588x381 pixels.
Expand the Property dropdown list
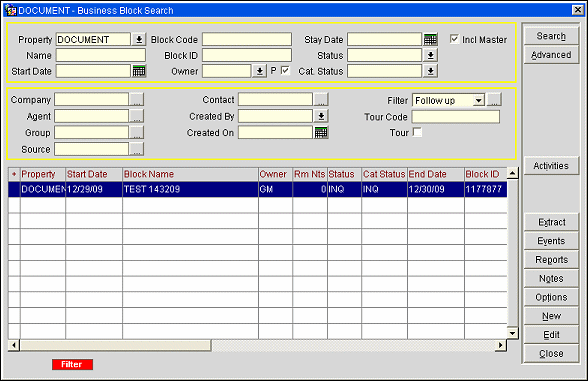[139, 39]
